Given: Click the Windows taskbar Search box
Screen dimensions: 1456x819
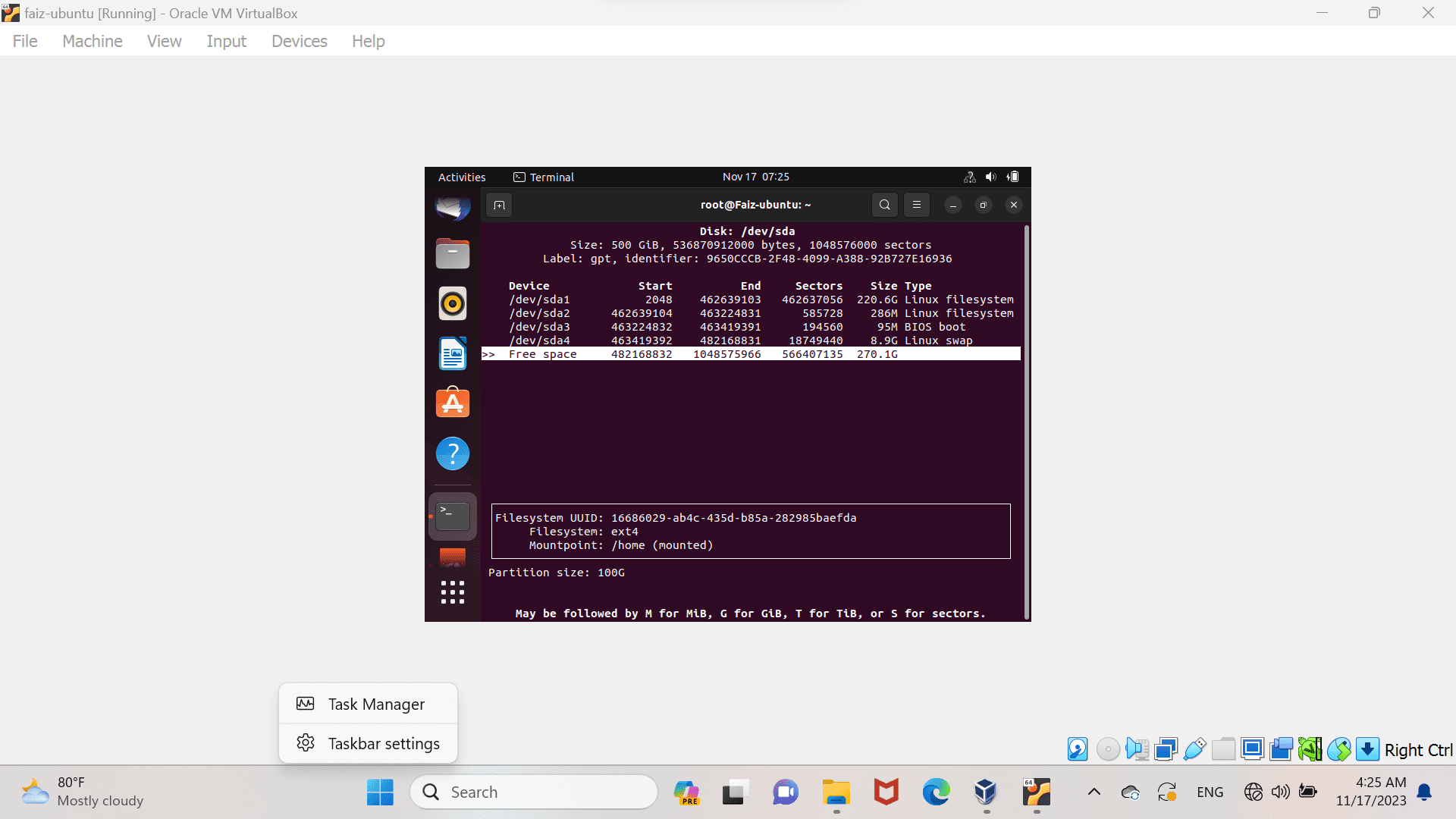Looking at the screenshot, I should 534,792.
